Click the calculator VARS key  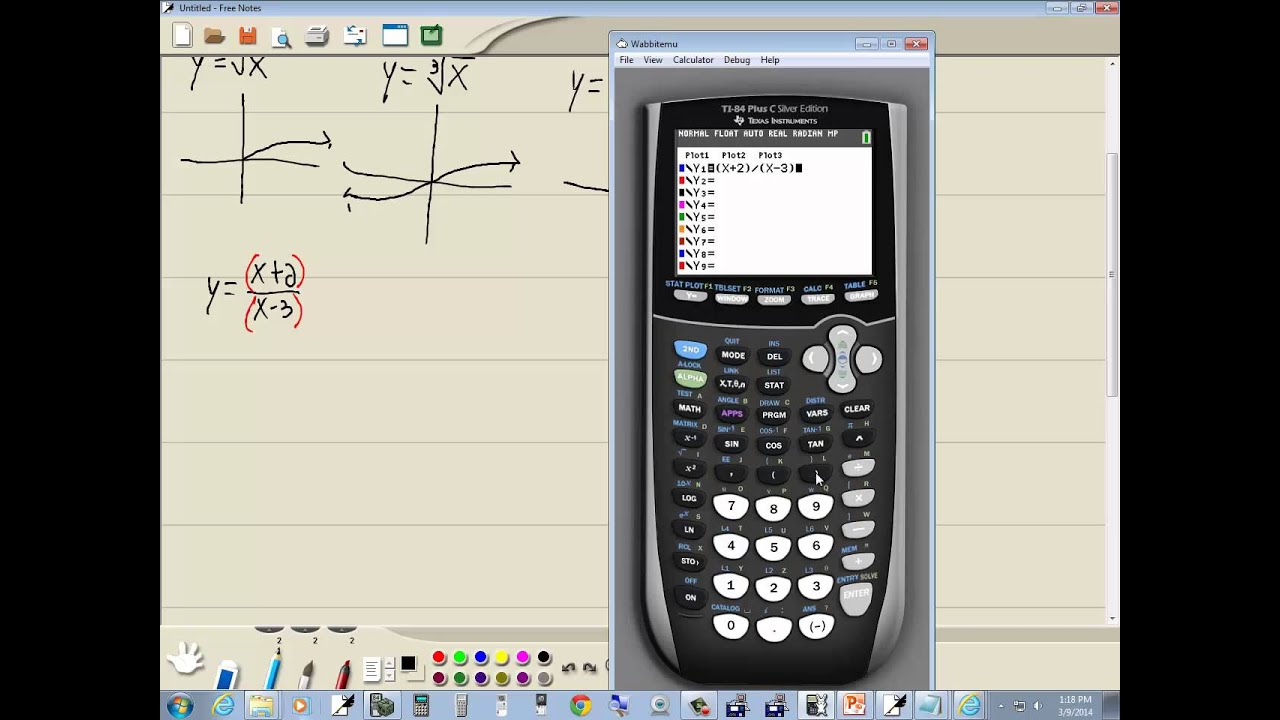816,413
